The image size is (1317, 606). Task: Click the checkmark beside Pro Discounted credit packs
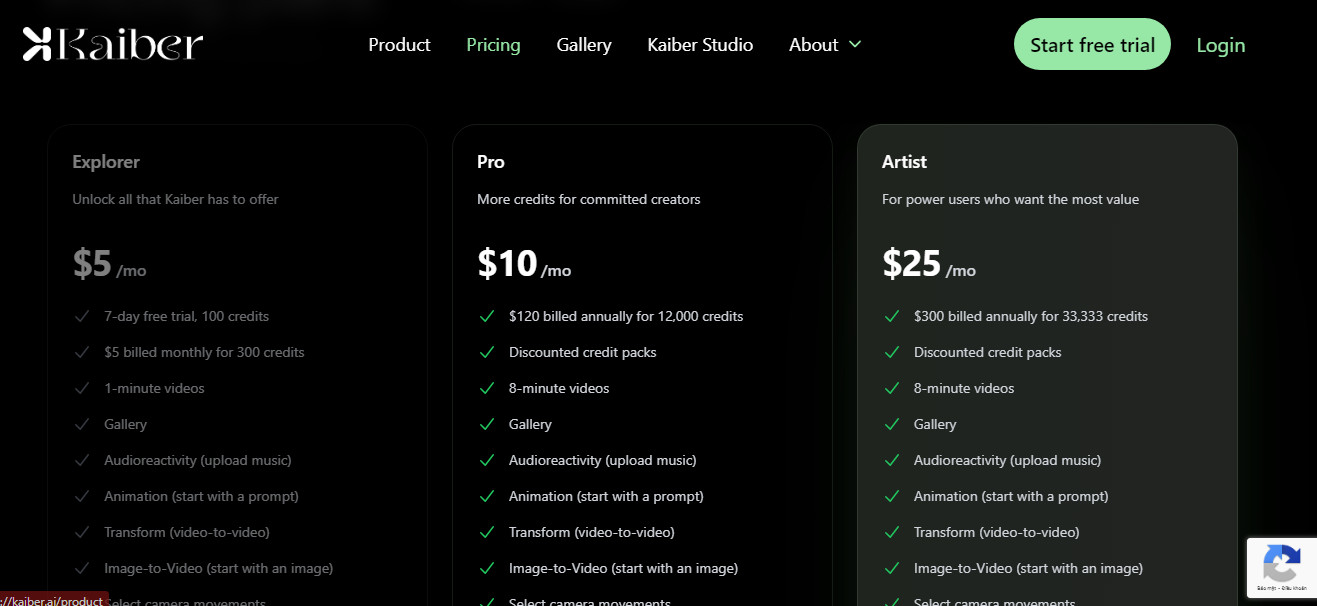point(487,352)
